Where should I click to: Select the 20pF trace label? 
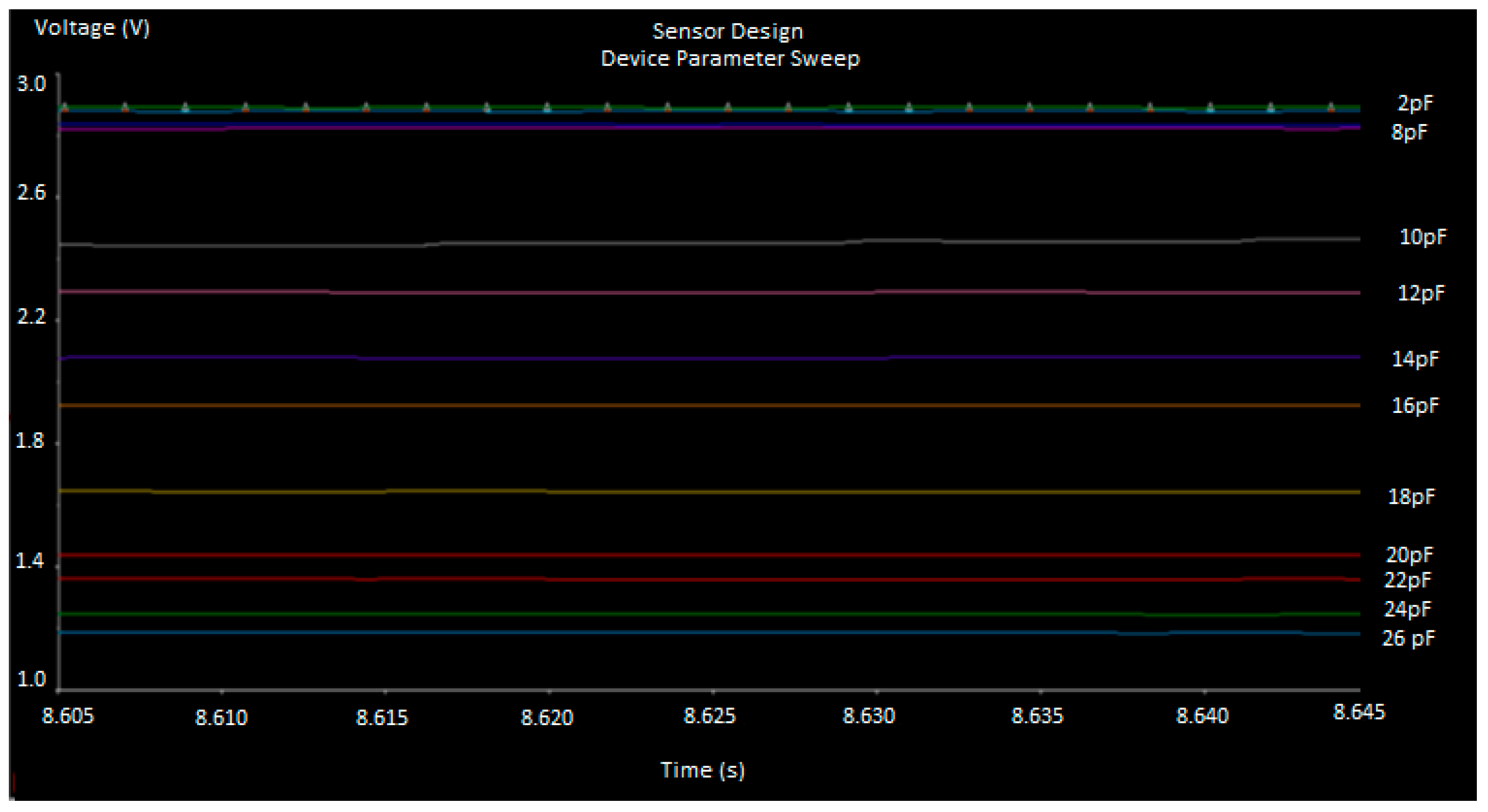[1410, 555]
